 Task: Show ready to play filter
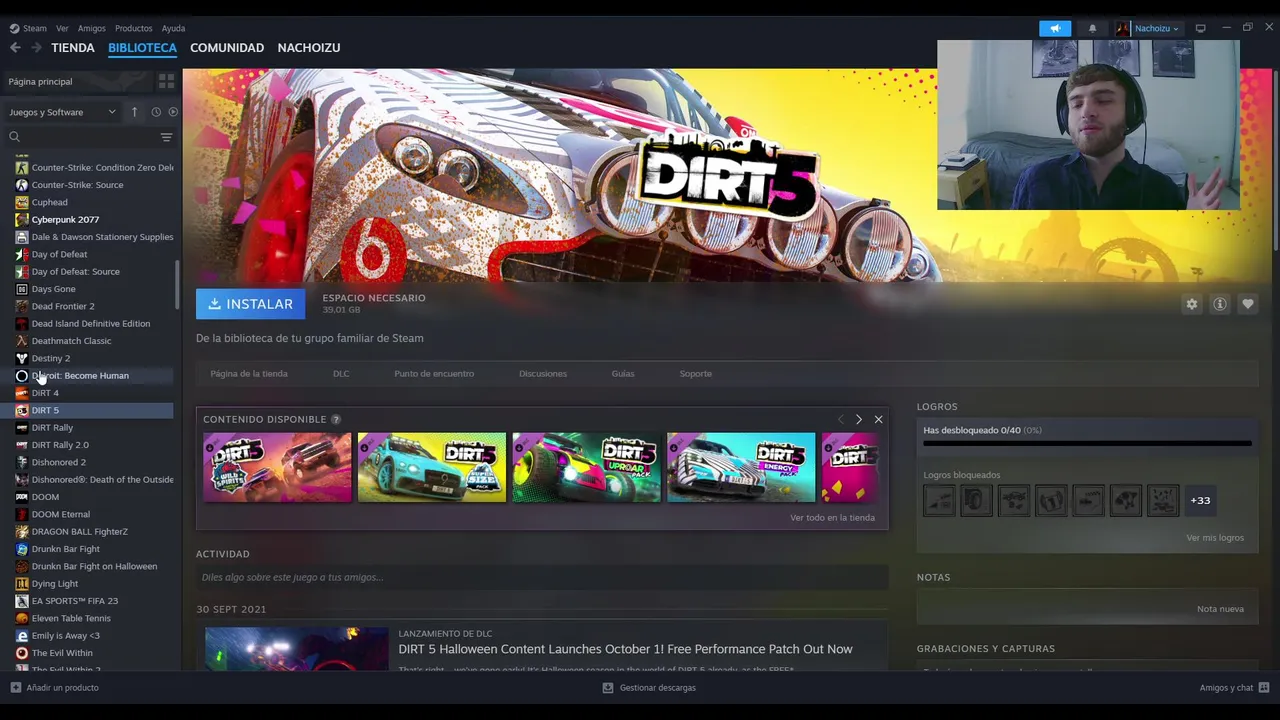[173, 112]
